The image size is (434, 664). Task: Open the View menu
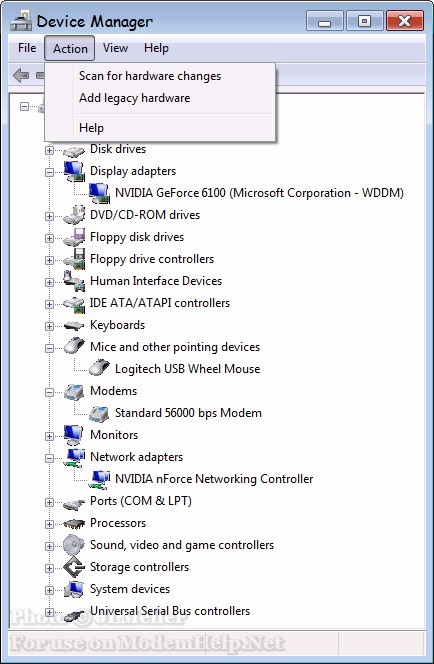(x=115, y=48)
